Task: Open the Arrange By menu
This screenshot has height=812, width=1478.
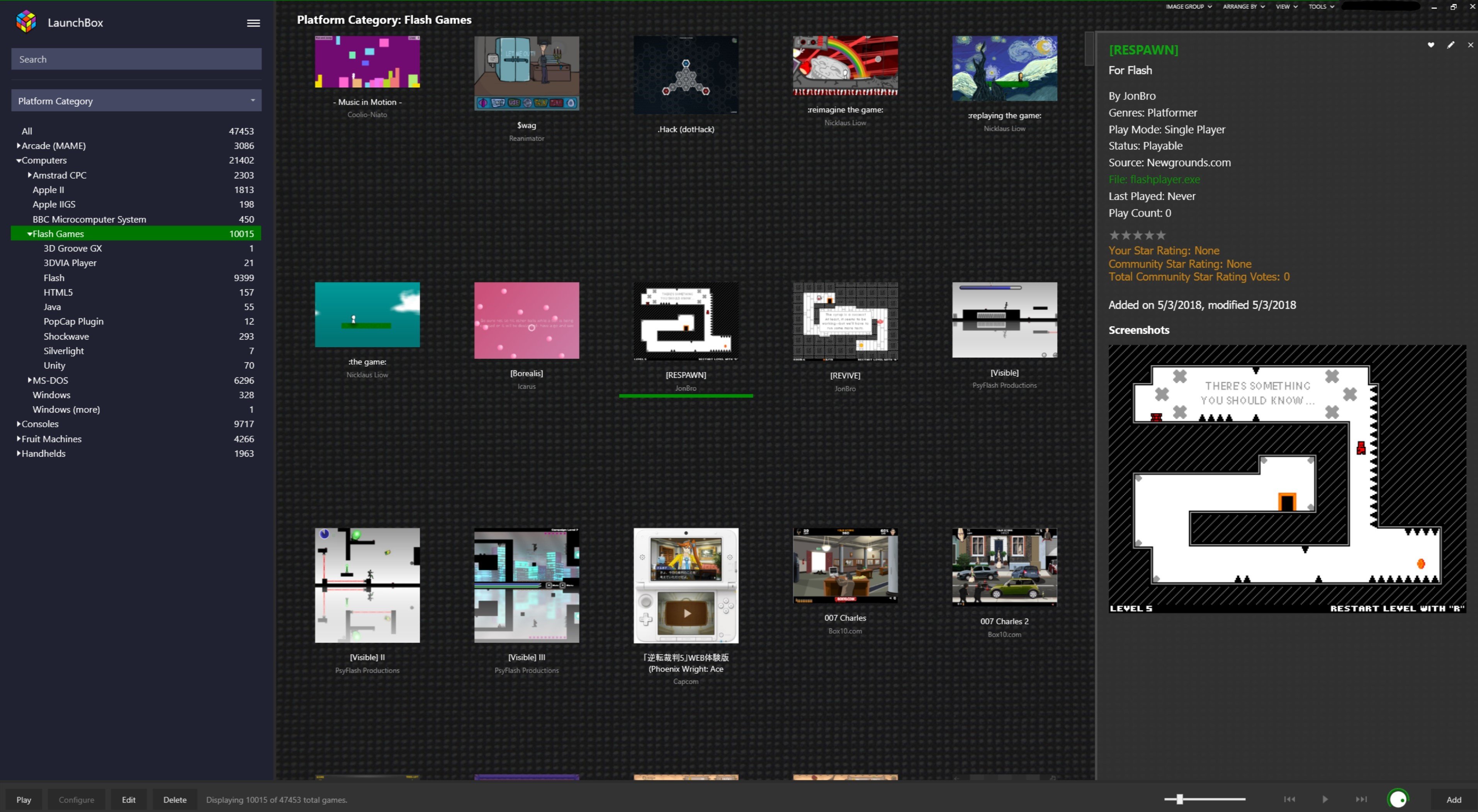Action: pos(1244,7)
